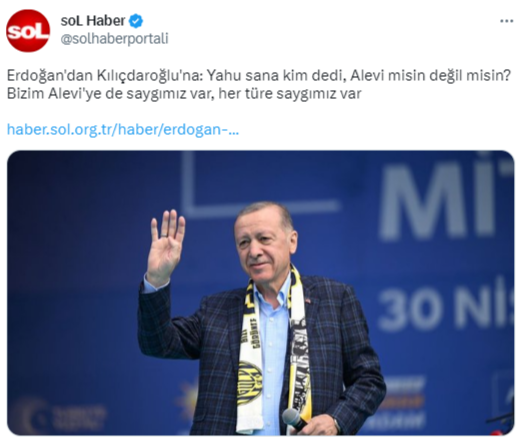Viewport: 521px width, 445px height.
Task: Click the blurred light bulb logo in photo
Action: (187, 400)
